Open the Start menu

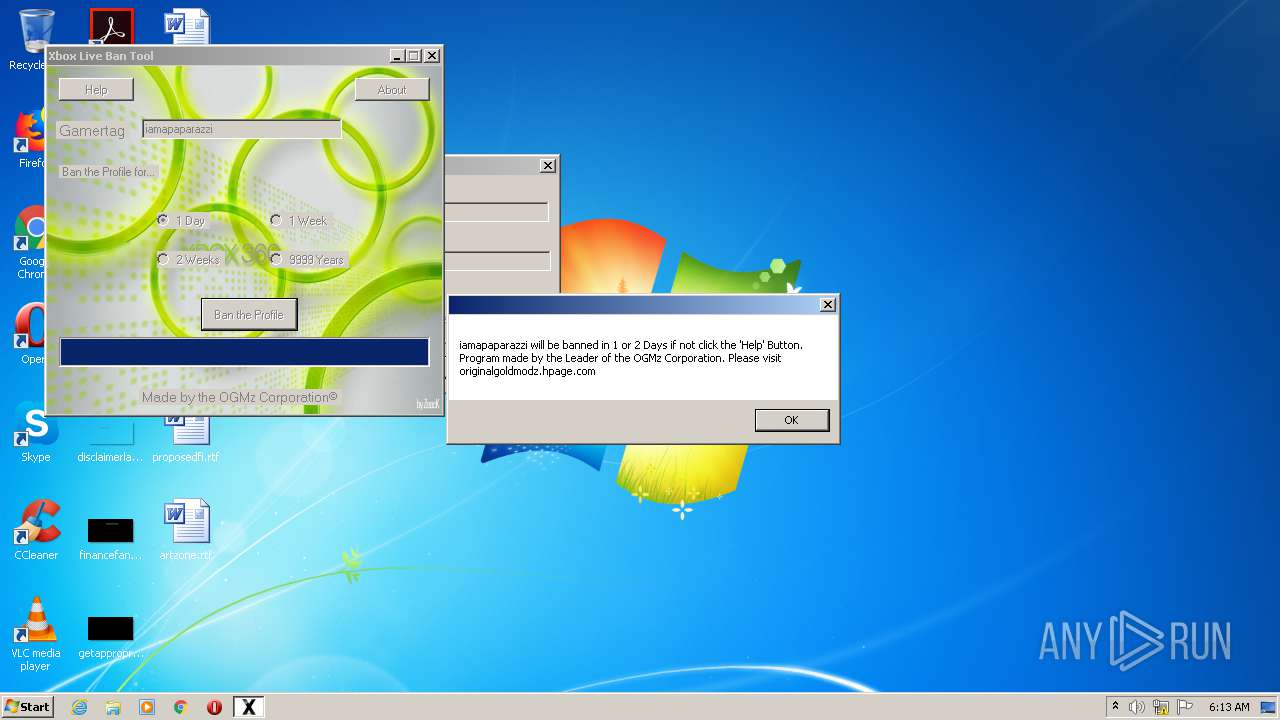[x=27, y=707]
